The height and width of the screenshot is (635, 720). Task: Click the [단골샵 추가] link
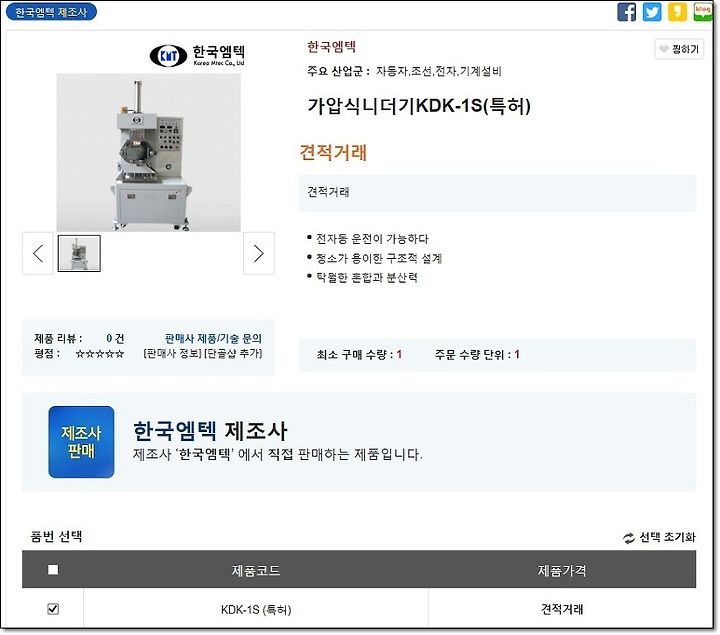point(233,354)
